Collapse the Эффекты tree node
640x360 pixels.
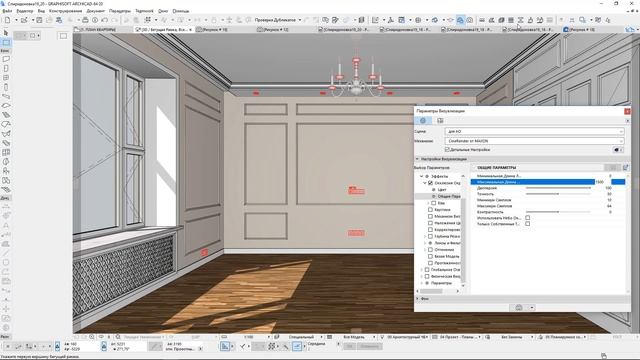pos(422,176)
